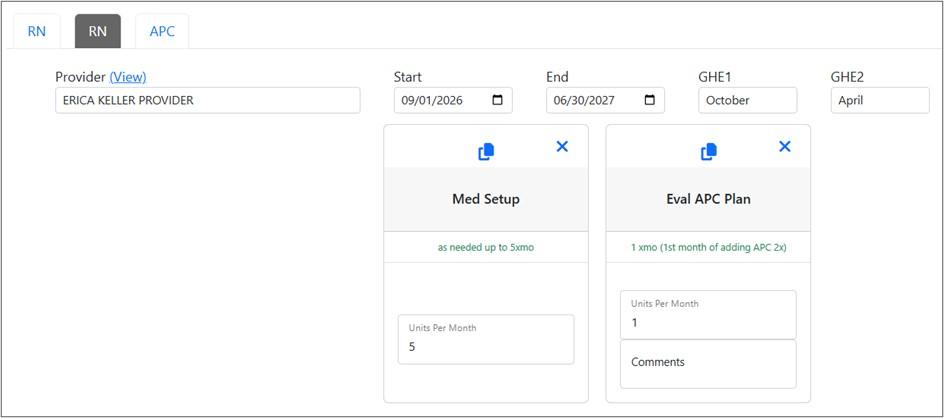Switch to the APC tab
944x418 pixels.
coord(162,31)
